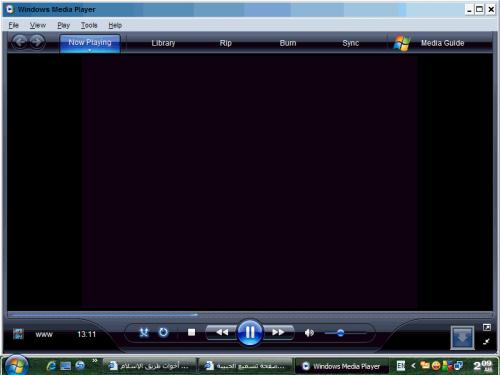Pause playback with the round button
Image resolution: width=500 pixels, height=375 pixels.
250,332
